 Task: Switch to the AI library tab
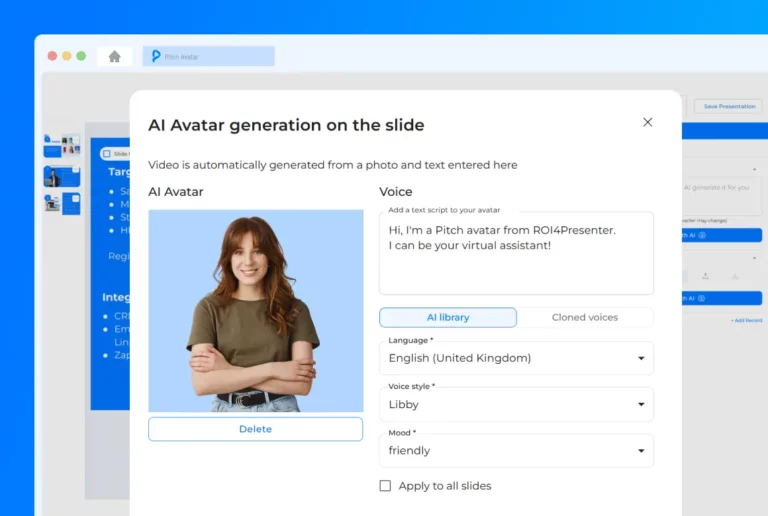click(x=448, y=317)
